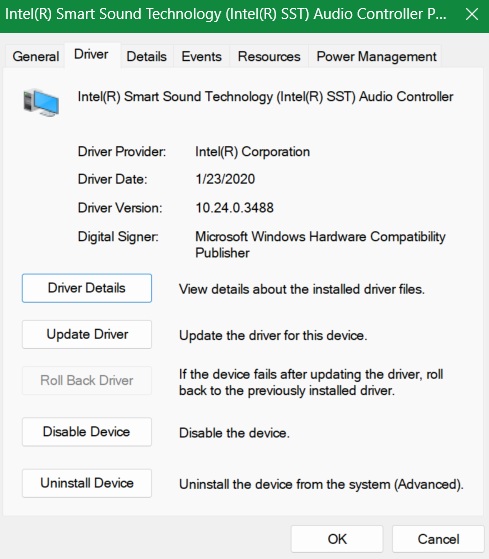Open the Resources tab

click(x=269, y=56)
